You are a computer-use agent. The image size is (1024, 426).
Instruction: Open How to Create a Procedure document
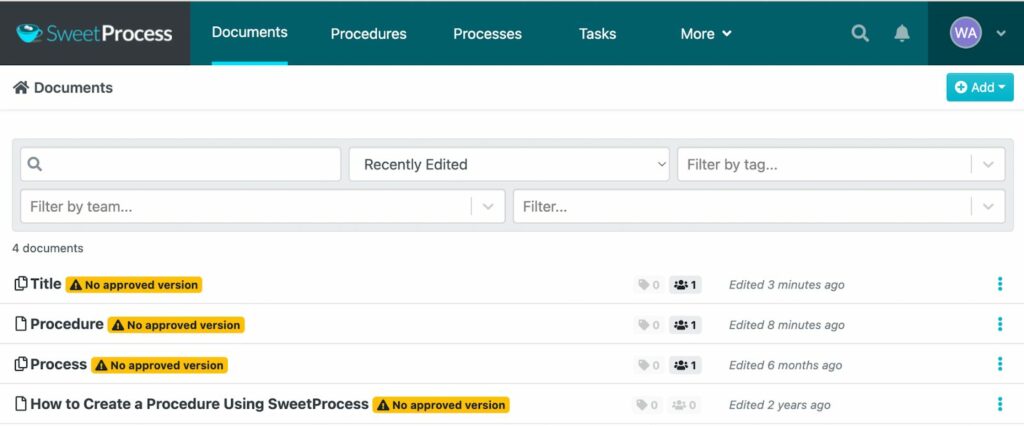pos(199,404)
